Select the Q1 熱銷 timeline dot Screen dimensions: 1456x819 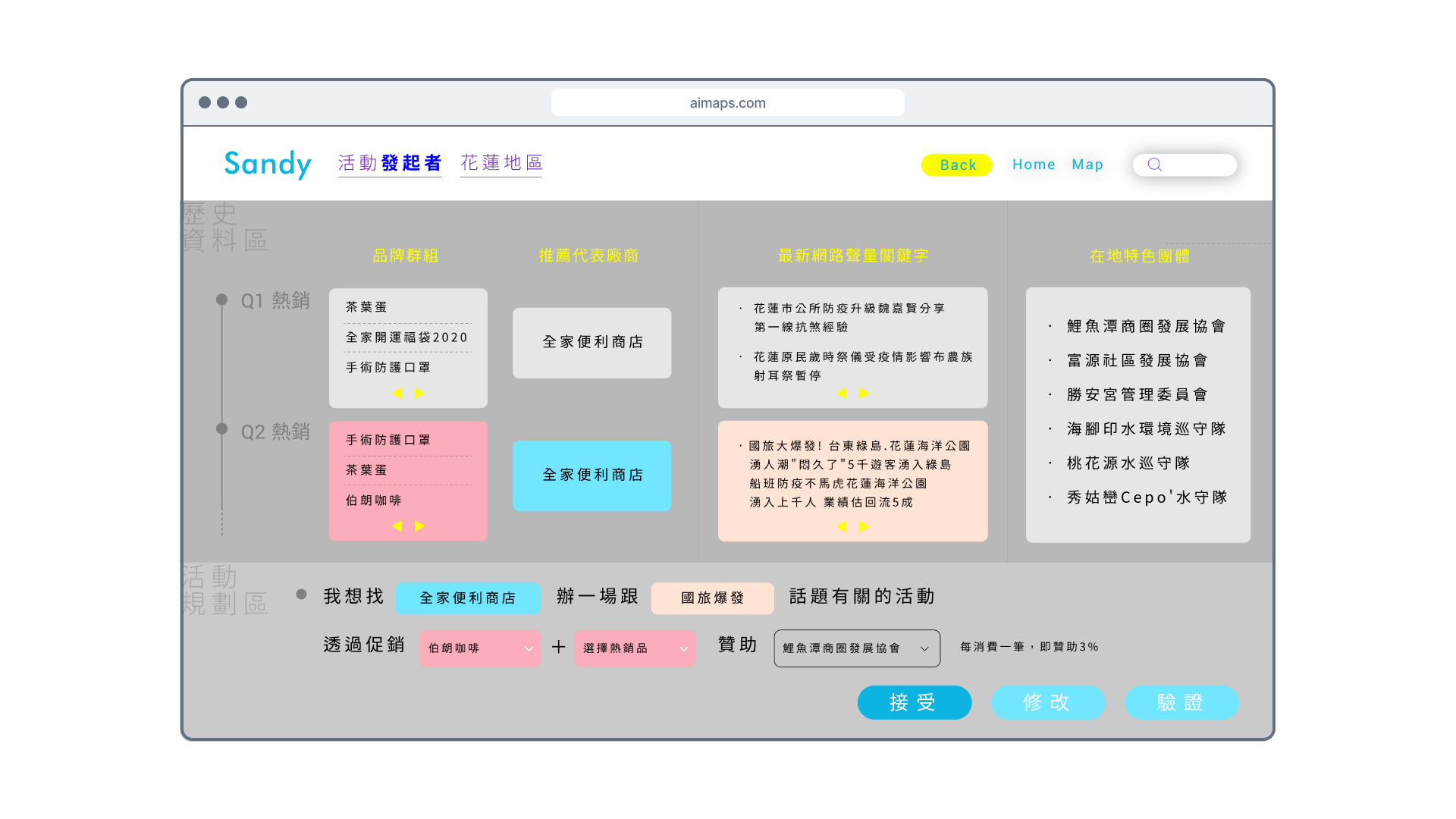click(x=221, y=300)
